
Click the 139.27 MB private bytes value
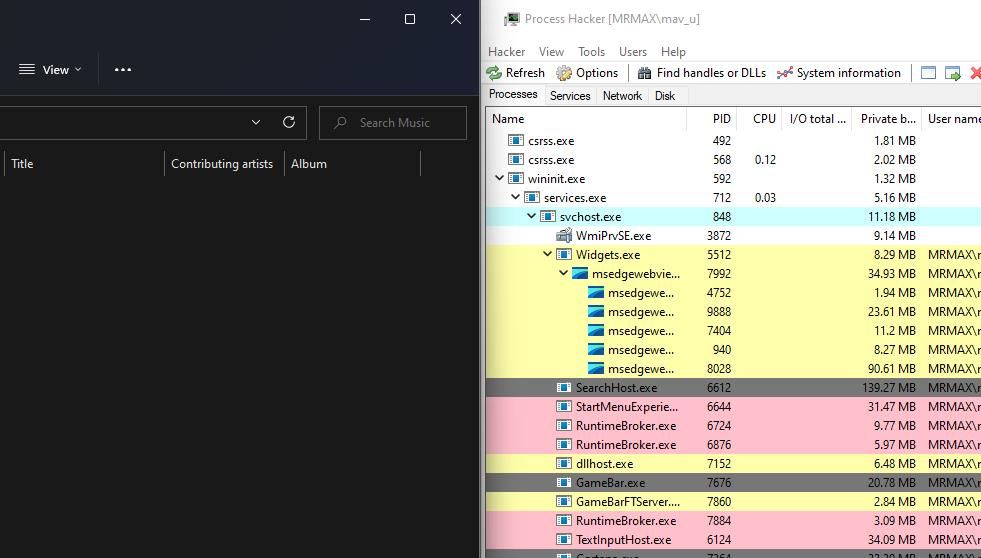coord(888,388)
